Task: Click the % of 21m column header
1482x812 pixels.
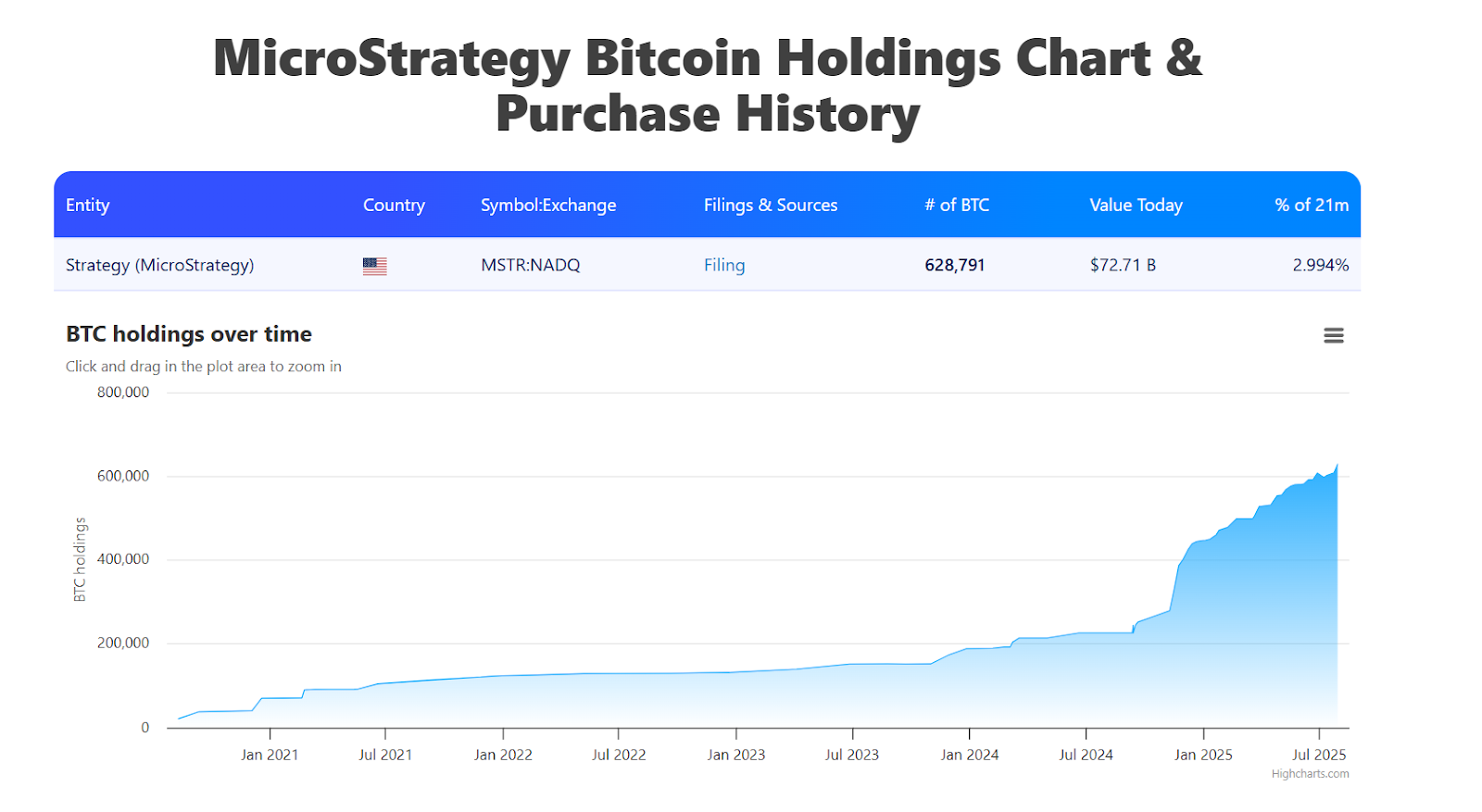Action: 1312,205
